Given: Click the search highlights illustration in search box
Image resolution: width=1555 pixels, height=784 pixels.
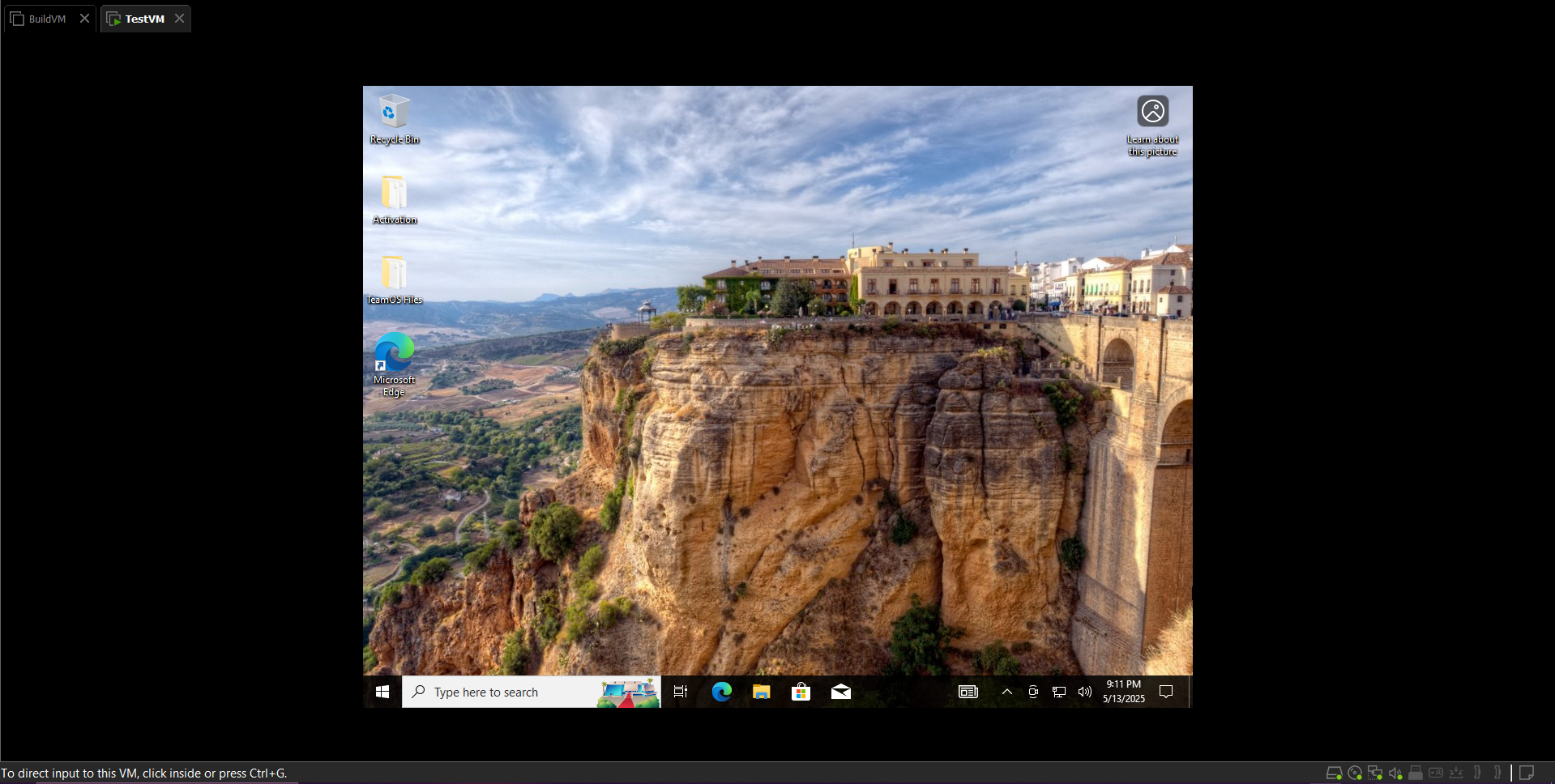Looking at the screenshot, I should 628,693.
